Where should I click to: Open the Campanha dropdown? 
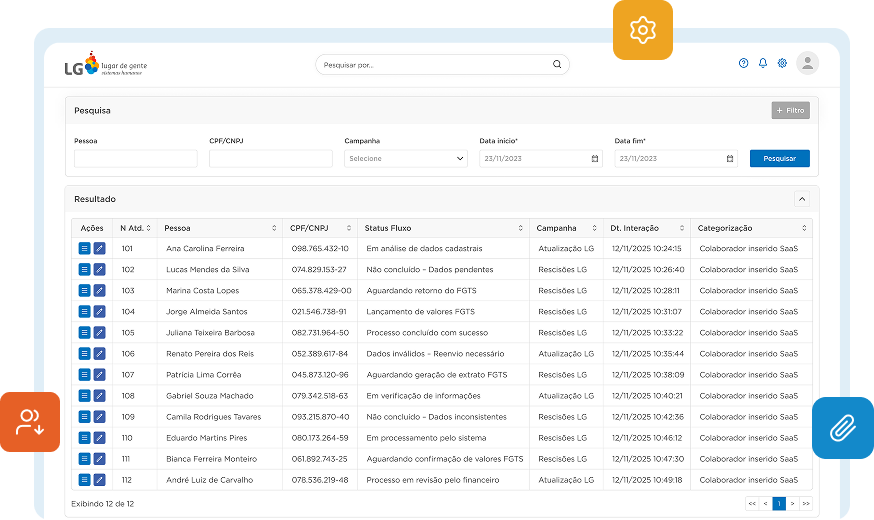(405, 158)
